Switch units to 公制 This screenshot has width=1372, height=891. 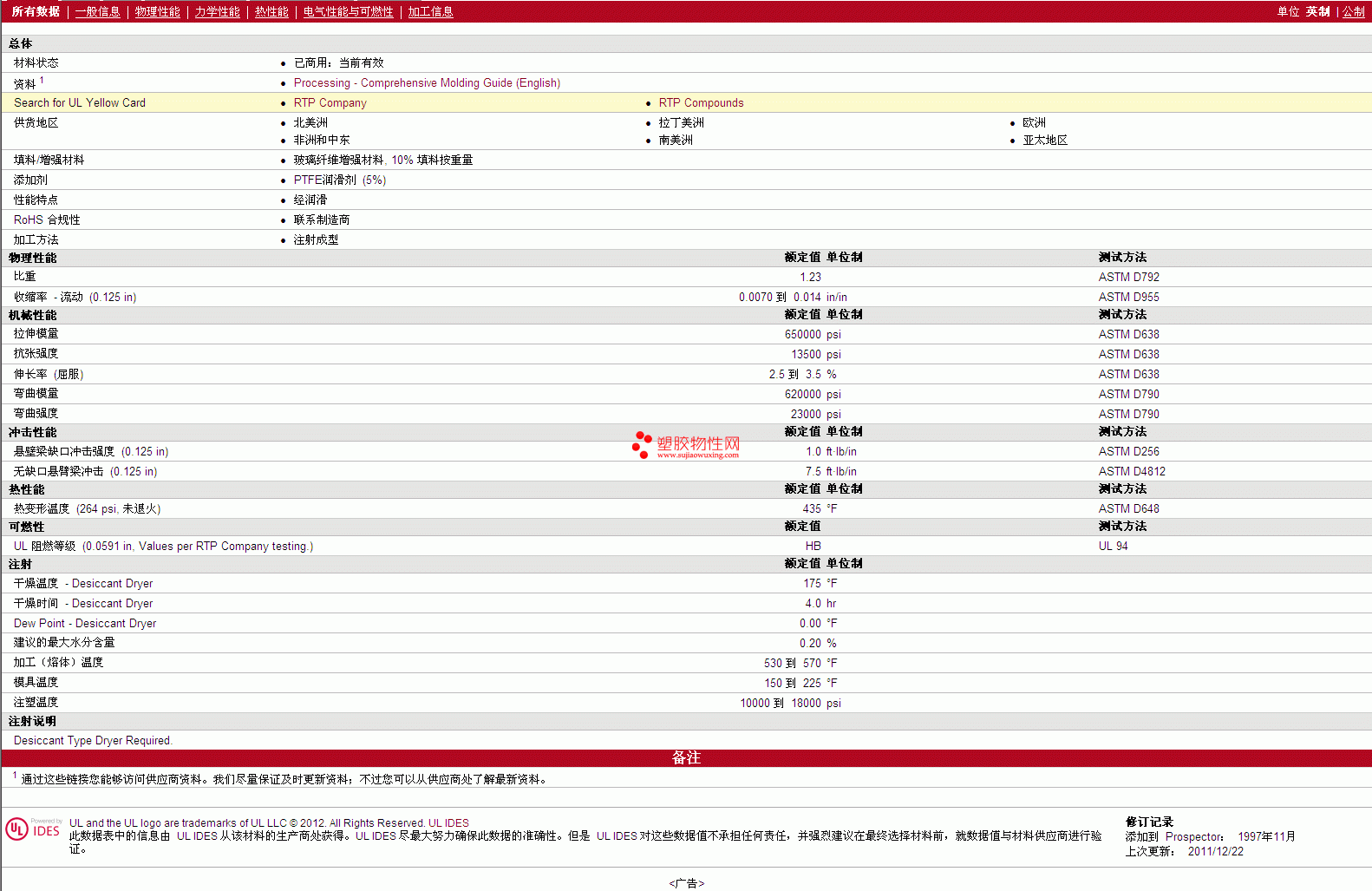(1353, 12)
